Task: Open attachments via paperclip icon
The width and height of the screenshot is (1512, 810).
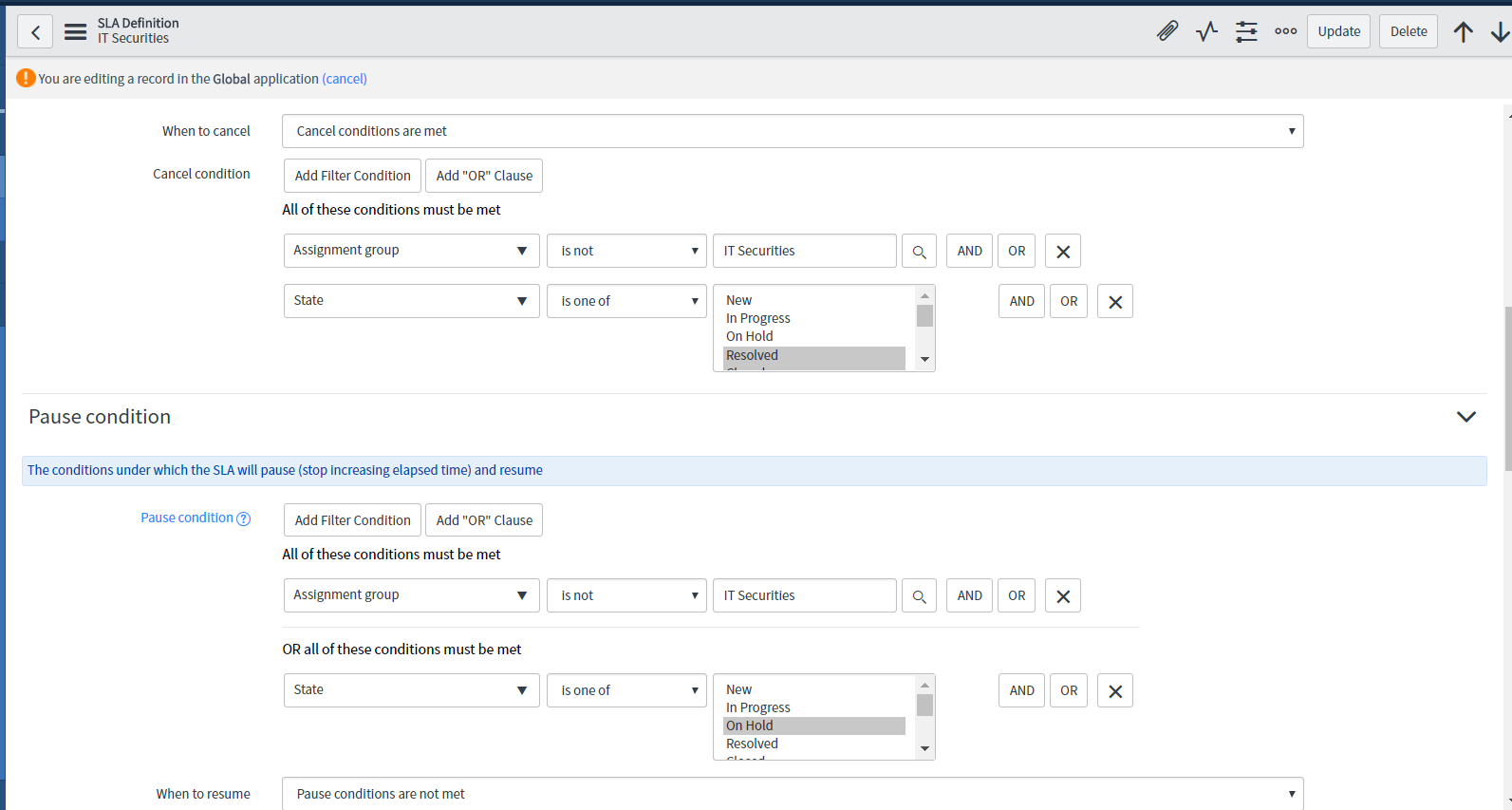Action: 1167,31
